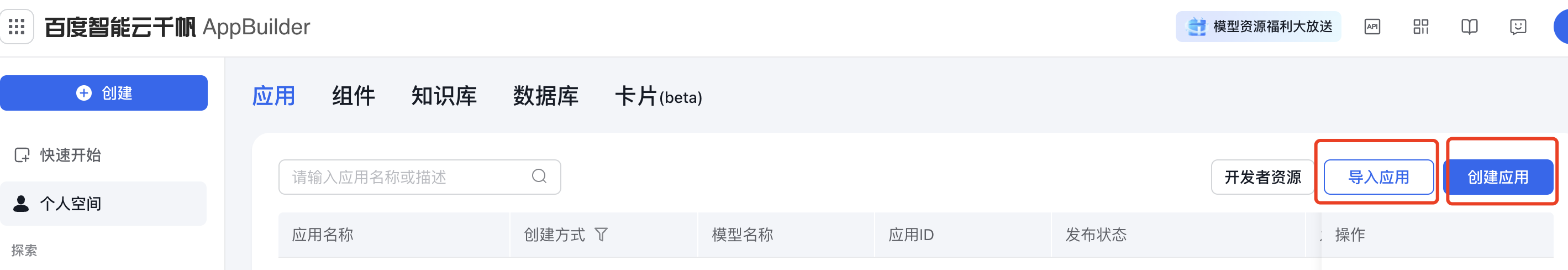Switch to the 应用 tab
The image size is (1568, 270).
tap(274, 96)
